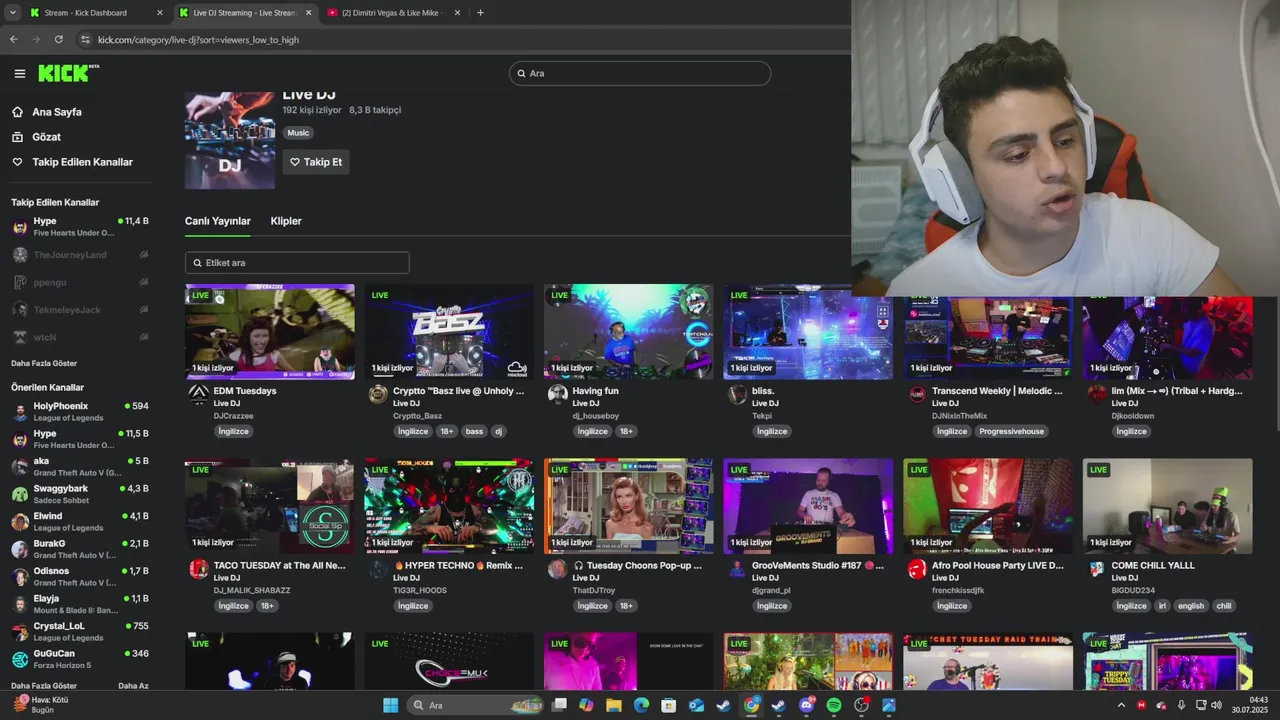Image resolution: width=1280 pixels, height=720 pixels.
Task: Select the bass tag on Cryptto_Basz
Action: [x=474, y=432]
